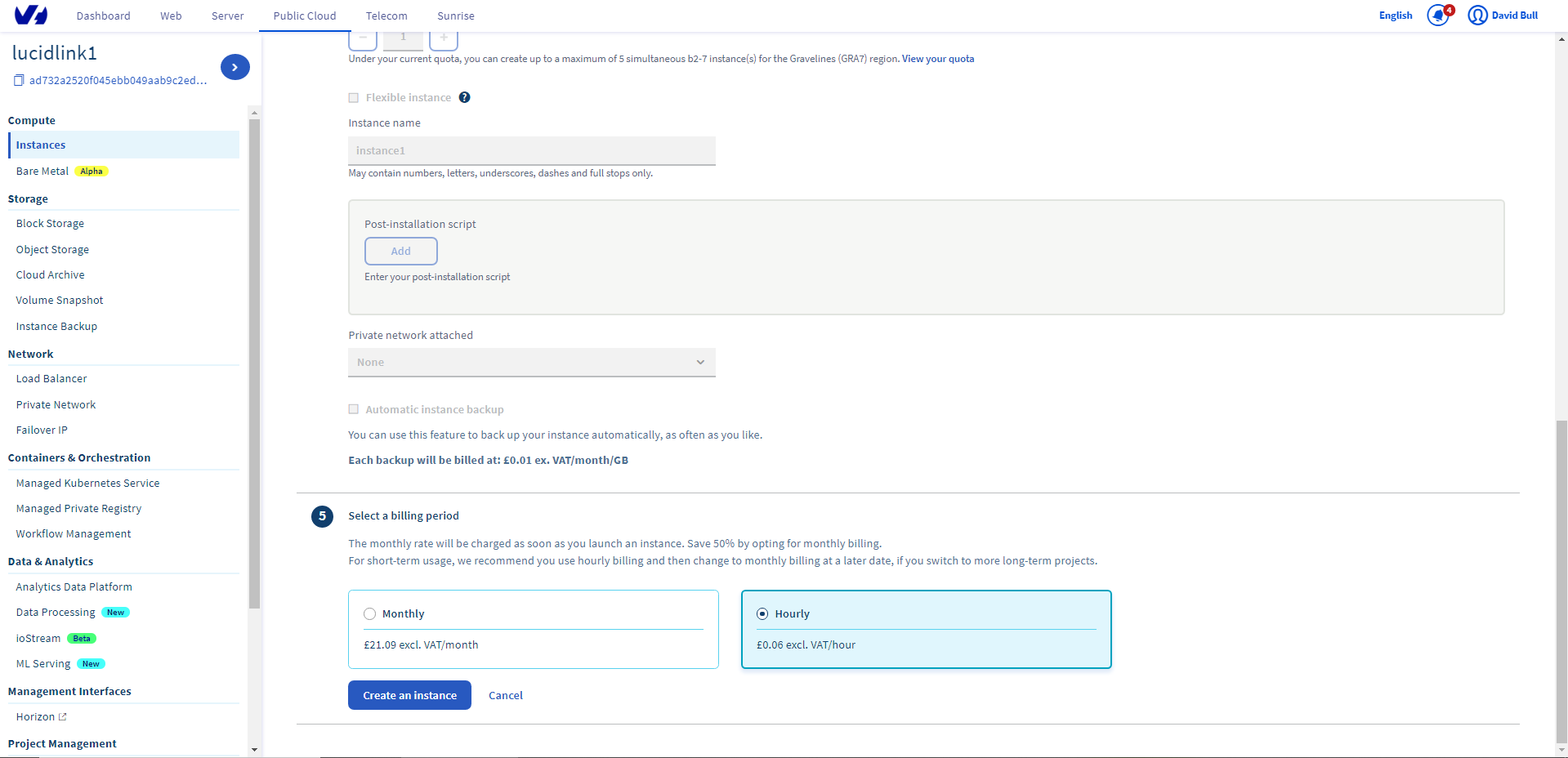Click Create an instance button
The image size is (1568, 758).
409,695
